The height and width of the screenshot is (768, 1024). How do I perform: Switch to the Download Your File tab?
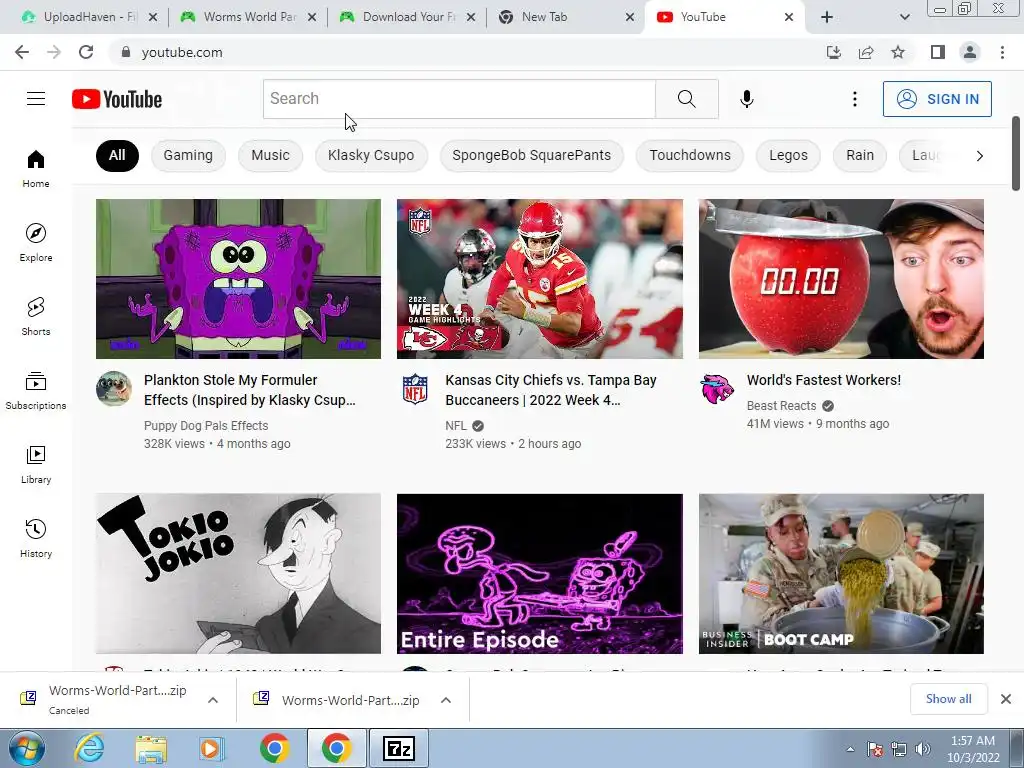click(x=408, y=17)
